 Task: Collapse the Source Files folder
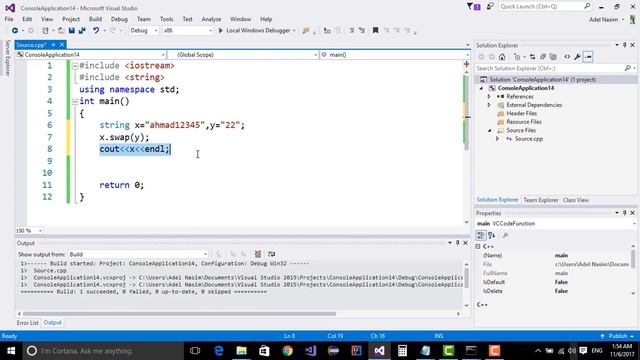tap(489, 131)
